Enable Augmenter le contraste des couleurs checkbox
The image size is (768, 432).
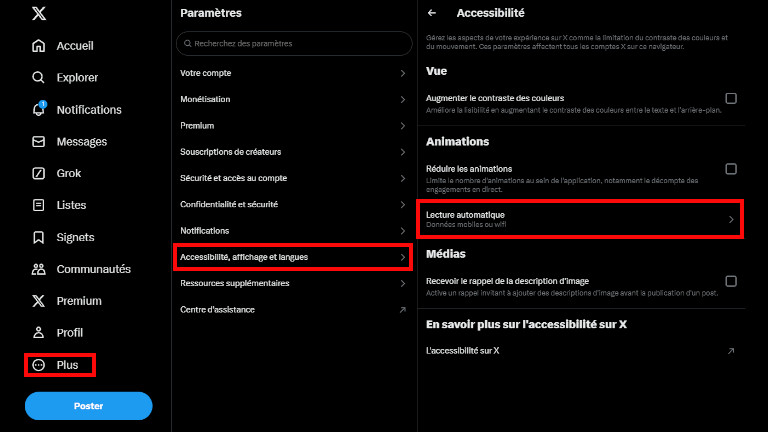(731, 98)
